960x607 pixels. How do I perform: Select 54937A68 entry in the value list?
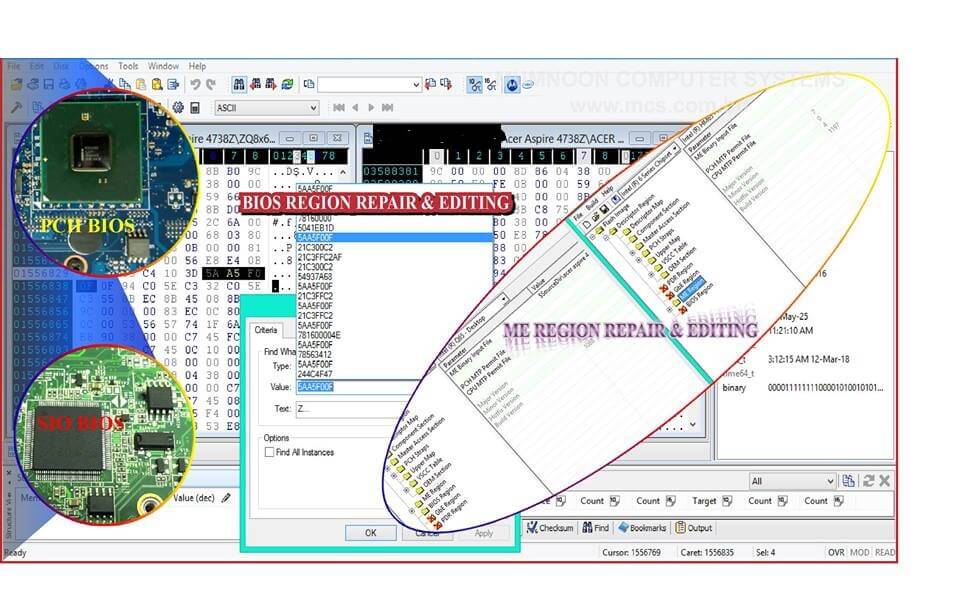[315, 277]
